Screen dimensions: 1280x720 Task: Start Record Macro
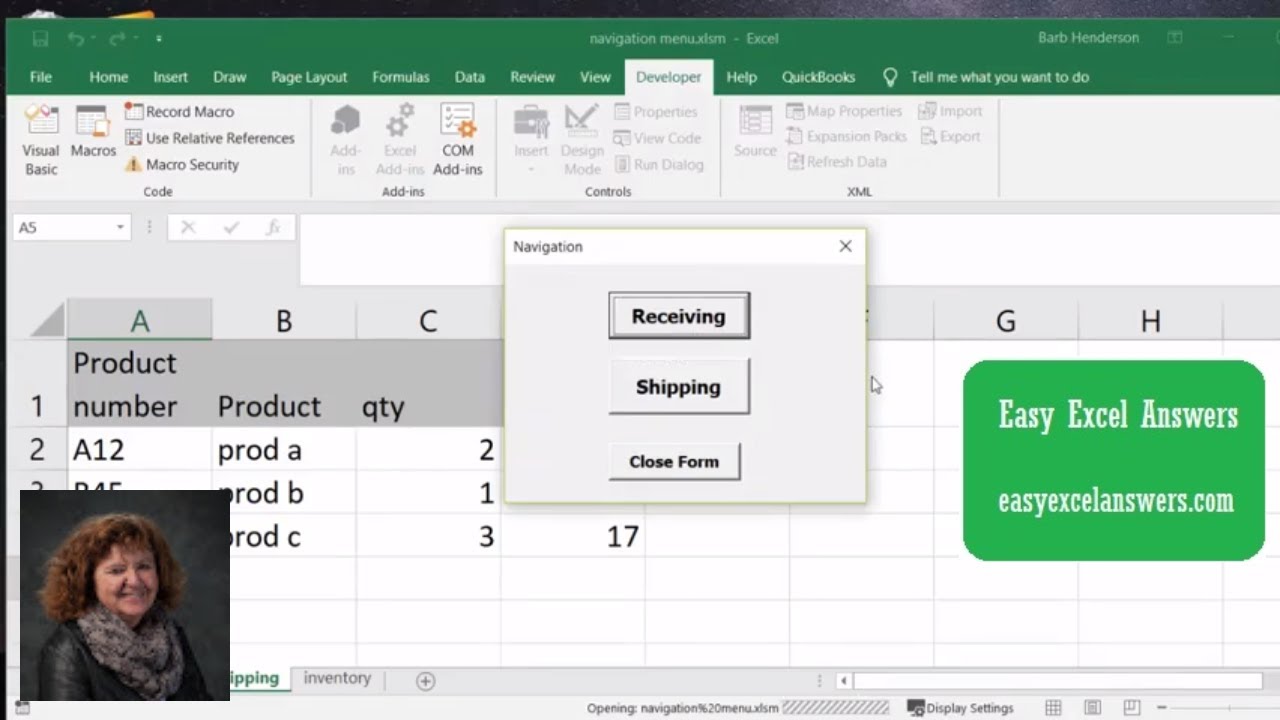click(x=180, y=111)
